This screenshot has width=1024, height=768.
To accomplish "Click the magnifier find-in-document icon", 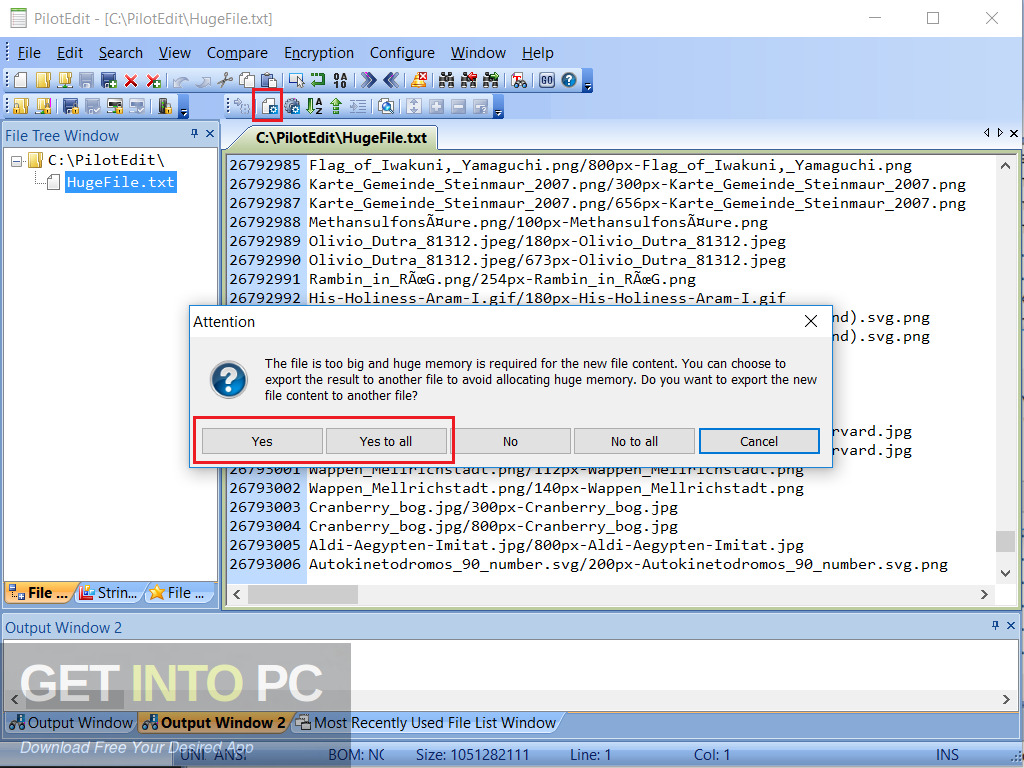I will point(386,106).
